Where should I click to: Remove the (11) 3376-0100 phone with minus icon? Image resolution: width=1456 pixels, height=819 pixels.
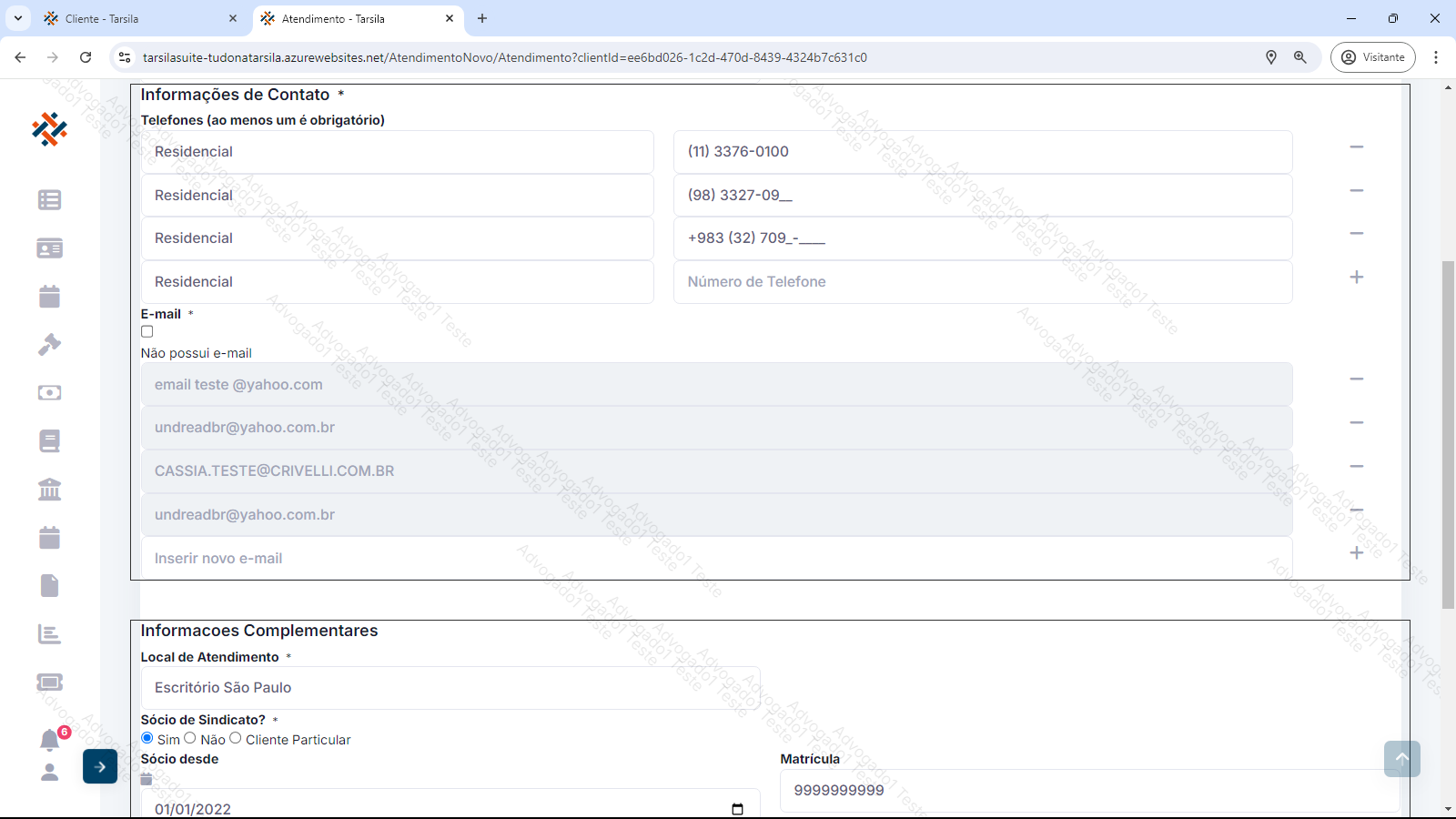coord(1356,147)
